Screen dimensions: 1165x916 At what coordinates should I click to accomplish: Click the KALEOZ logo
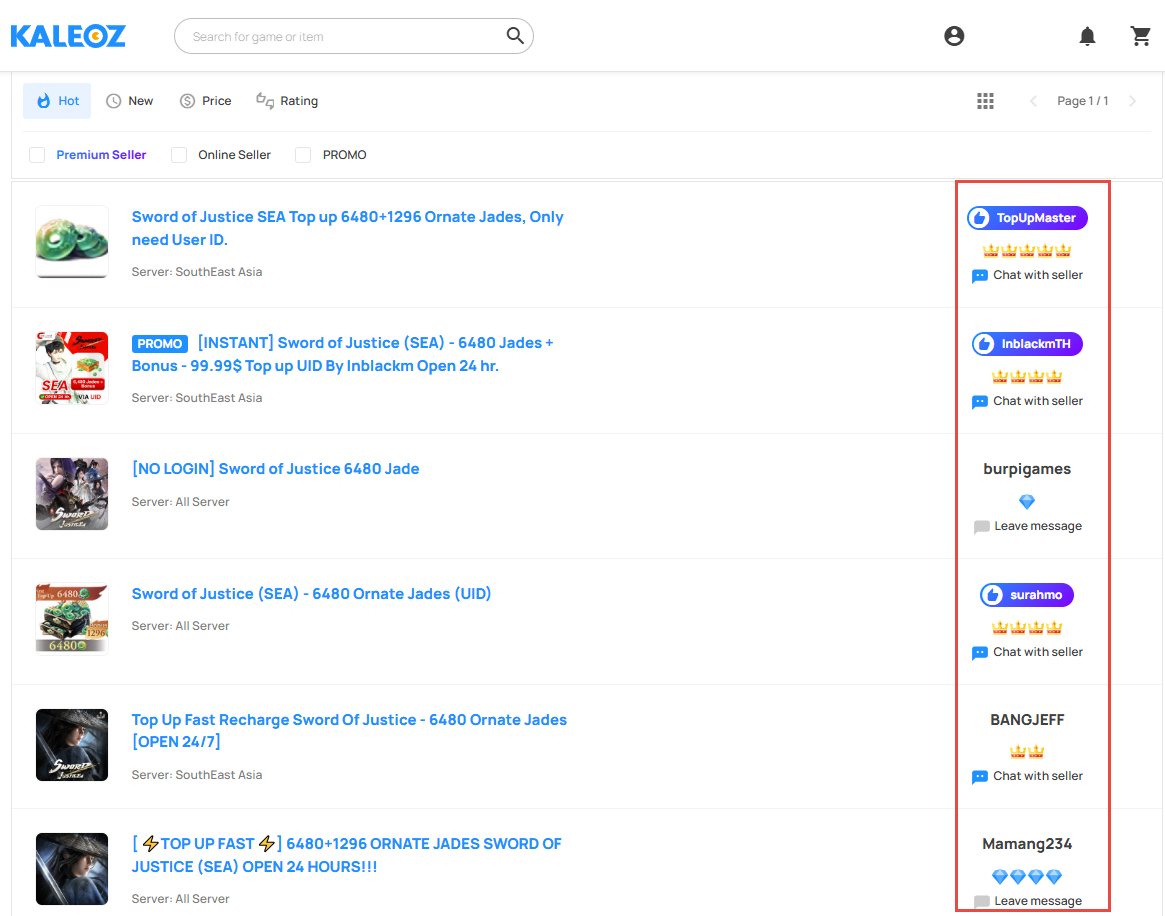[x=68, y=36]
